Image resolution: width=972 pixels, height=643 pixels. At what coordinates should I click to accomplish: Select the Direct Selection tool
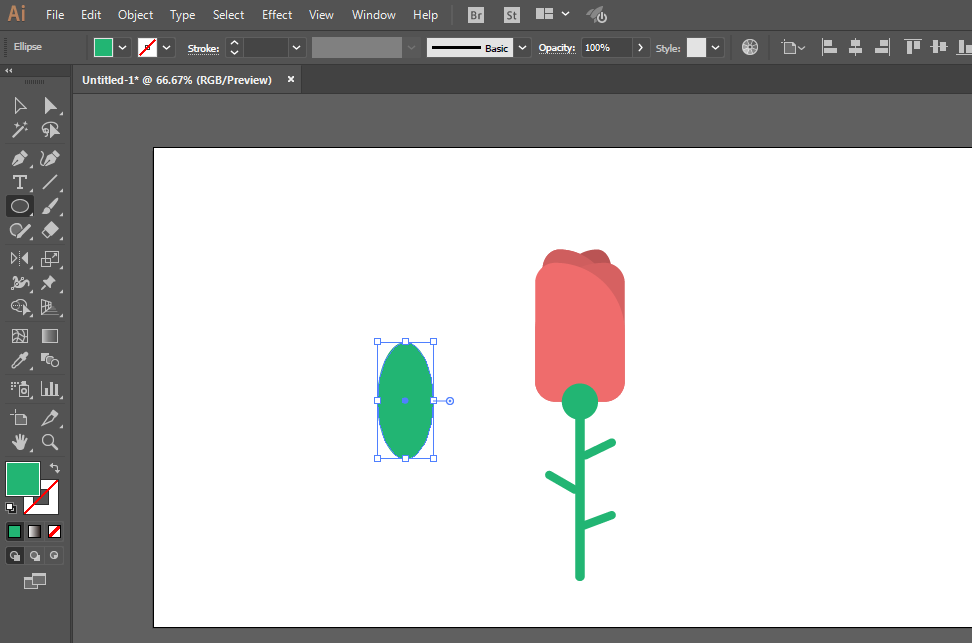pyautogui.click(x=50, y=105)
